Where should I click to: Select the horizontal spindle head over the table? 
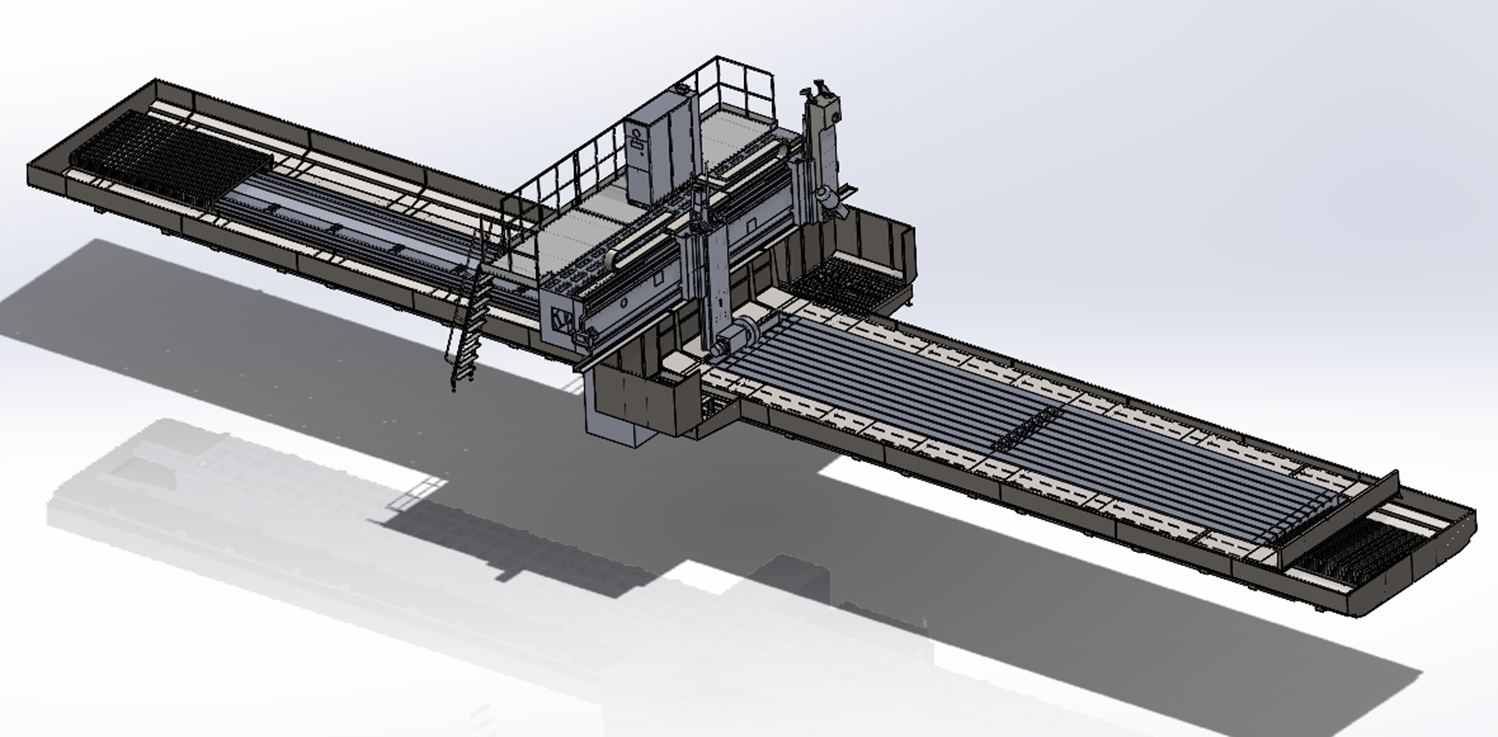tap(737, 339)
